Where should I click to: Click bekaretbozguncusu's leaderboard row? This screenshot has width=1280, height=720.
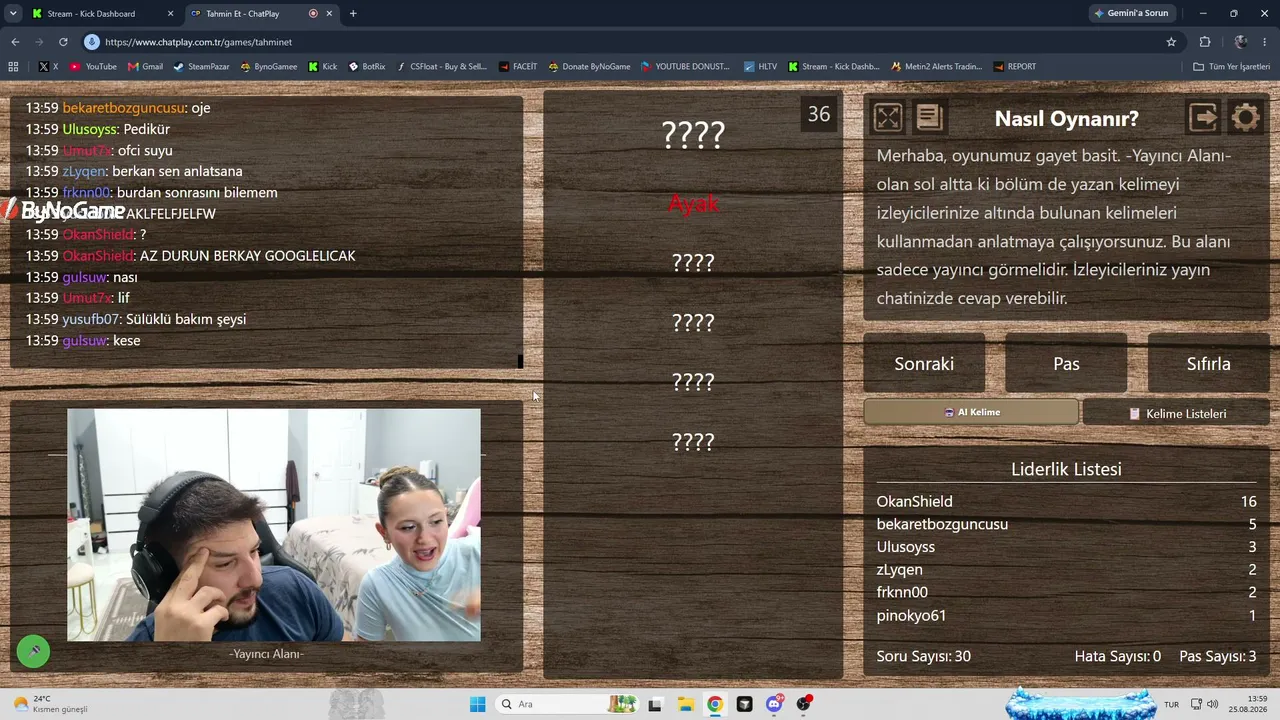tap(1066, 524)
